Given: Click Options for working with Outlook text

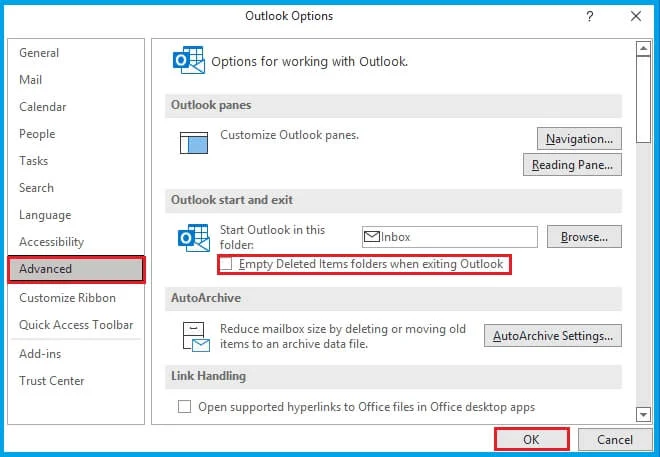Looking at the screenshot, I should click(309, 62).
